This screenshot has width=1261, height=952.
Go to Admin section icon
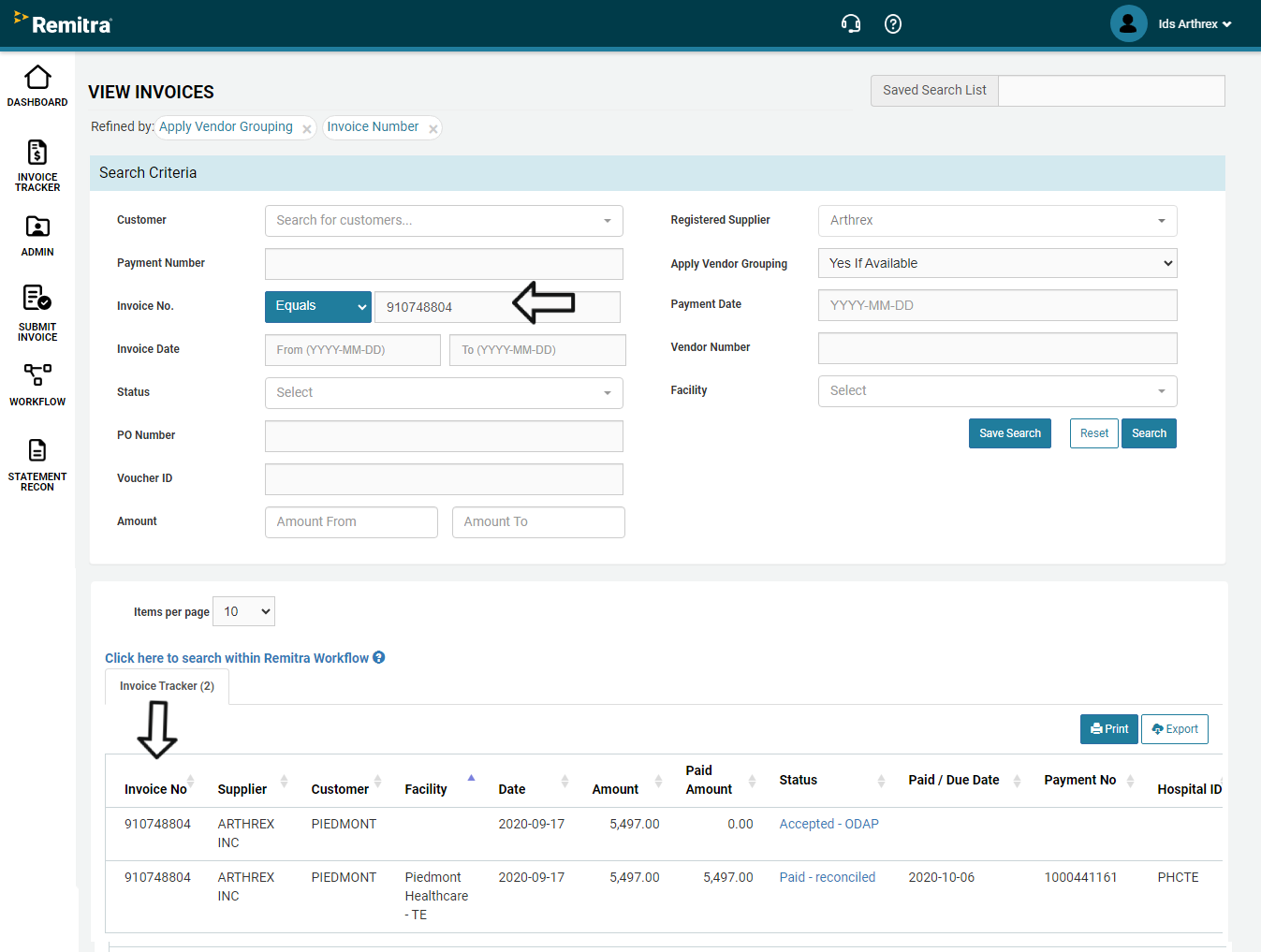[x=37, y=227]
